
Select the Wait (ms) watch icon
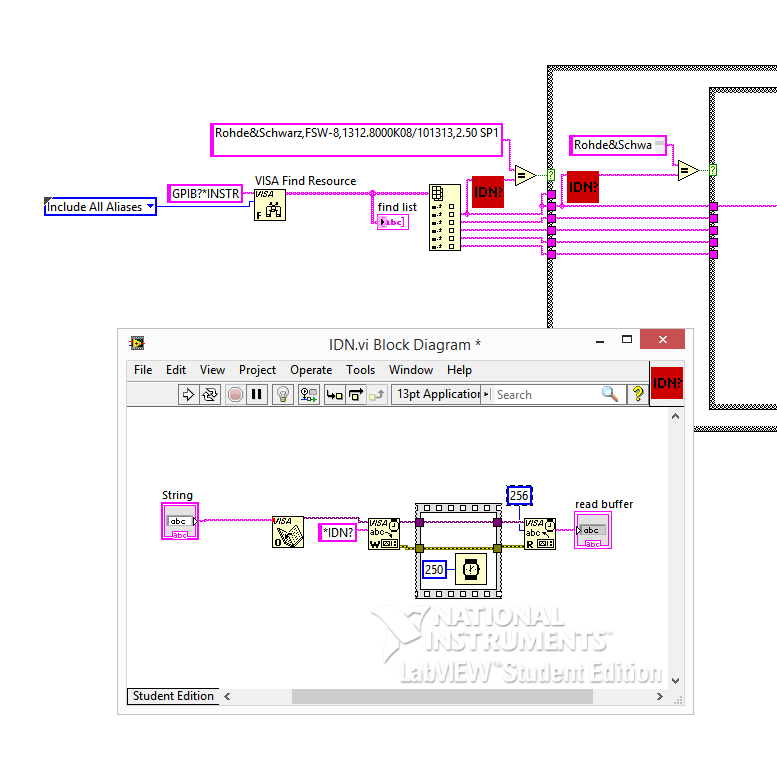[471, 569]
